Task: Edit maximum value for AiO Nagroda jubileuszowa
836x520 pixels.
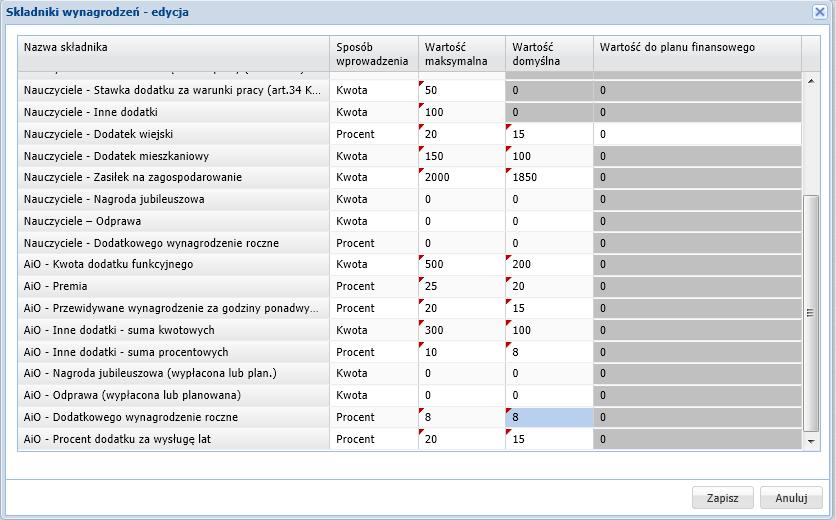Action: click(x=462, y=373)
